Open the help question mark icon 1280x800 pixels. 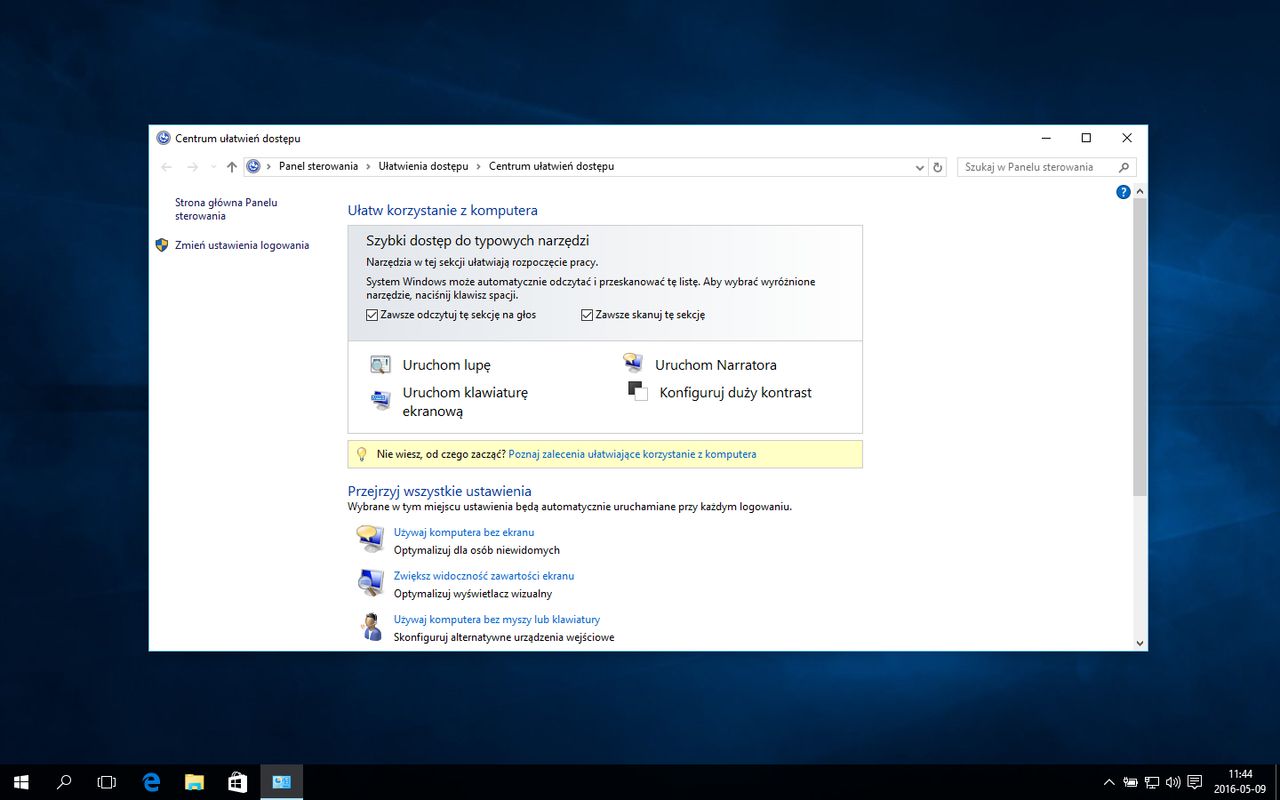pos(1123,192)
